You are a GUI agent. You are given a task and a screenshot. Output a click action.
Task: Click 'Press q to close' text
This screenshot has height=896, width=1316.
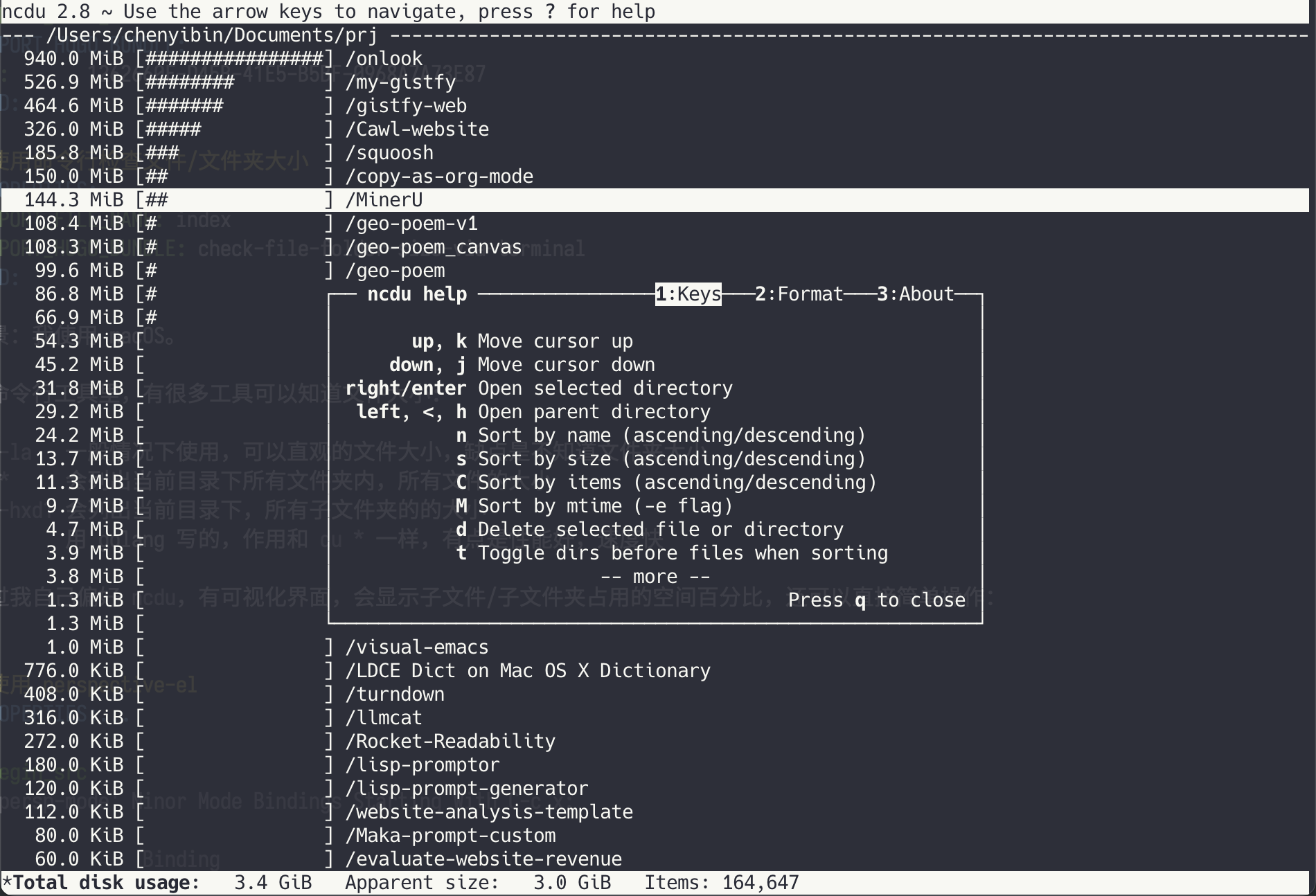877,600
